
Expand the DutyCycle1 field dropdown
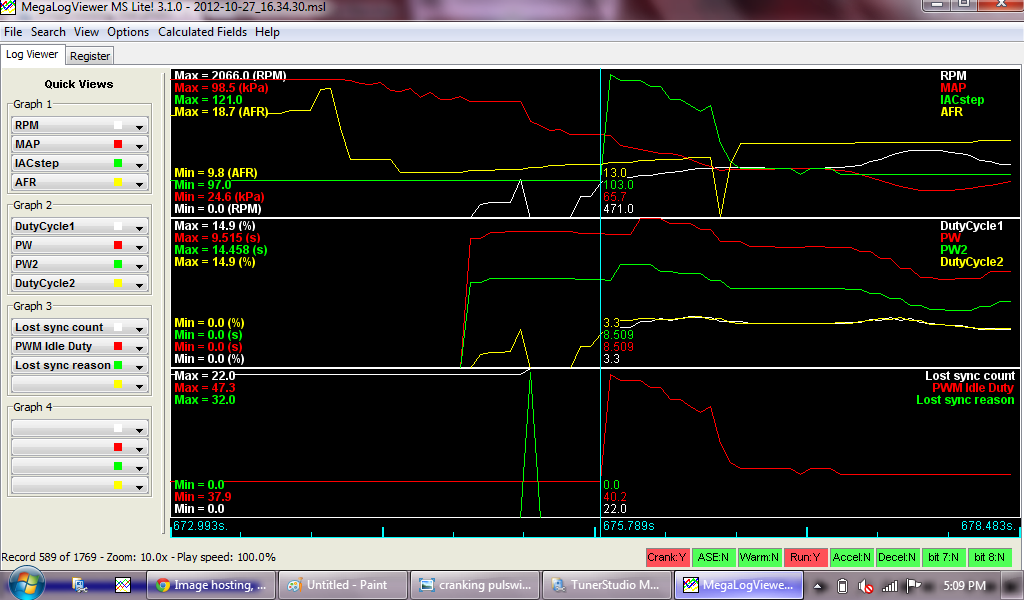(x=139, y=227)
